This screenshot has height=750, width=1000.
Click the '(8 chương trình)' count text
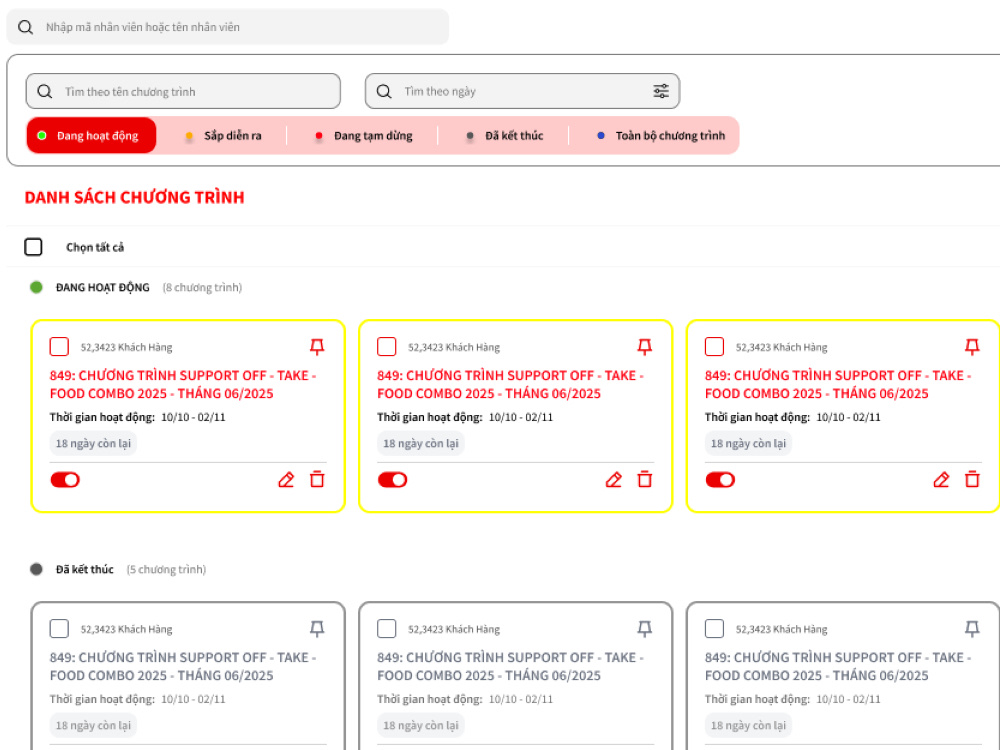[x=202, y=287]
